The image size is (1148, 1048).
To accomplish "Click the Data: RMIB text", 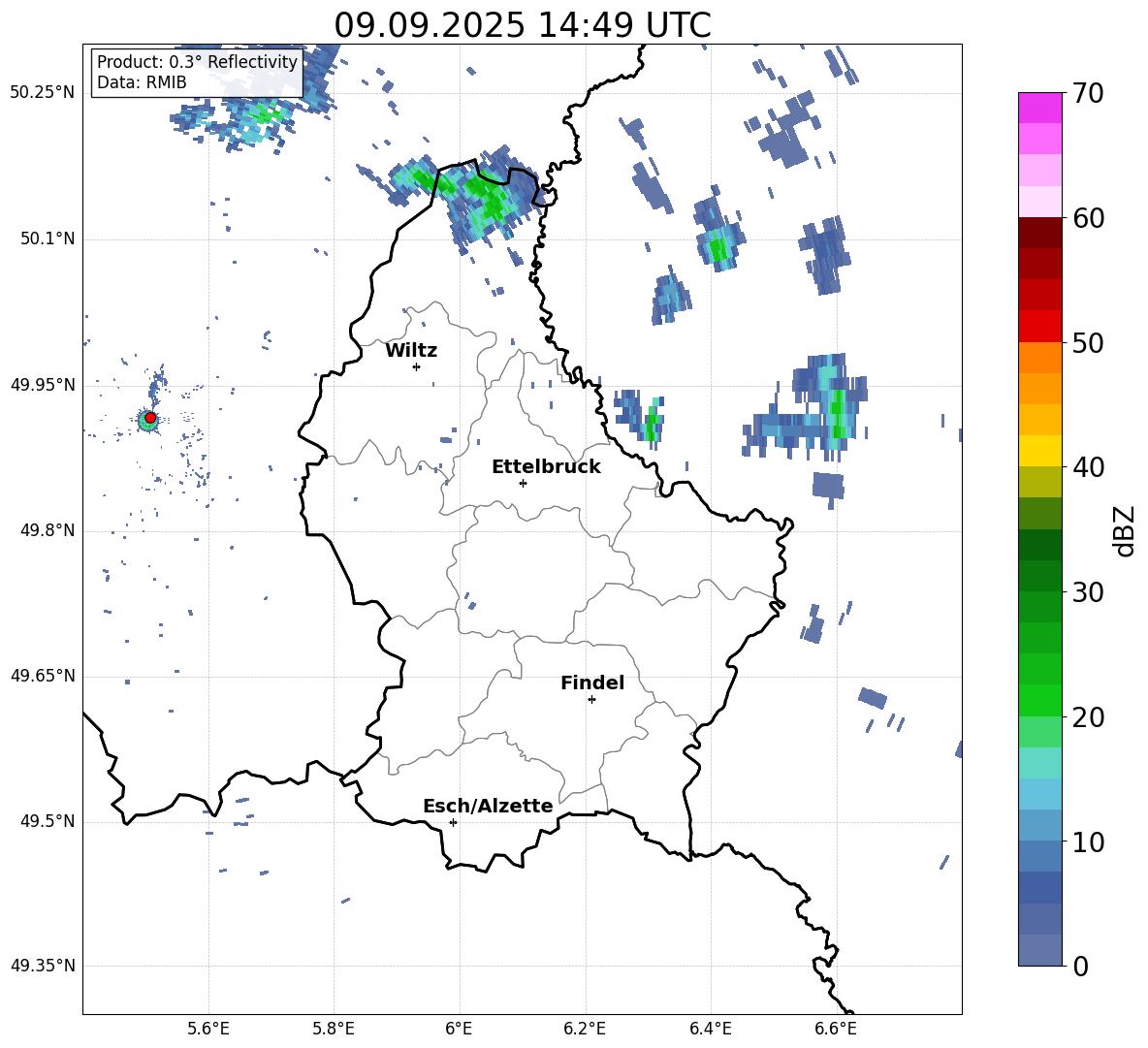I will pyautogui.click(x=142, y=82).
